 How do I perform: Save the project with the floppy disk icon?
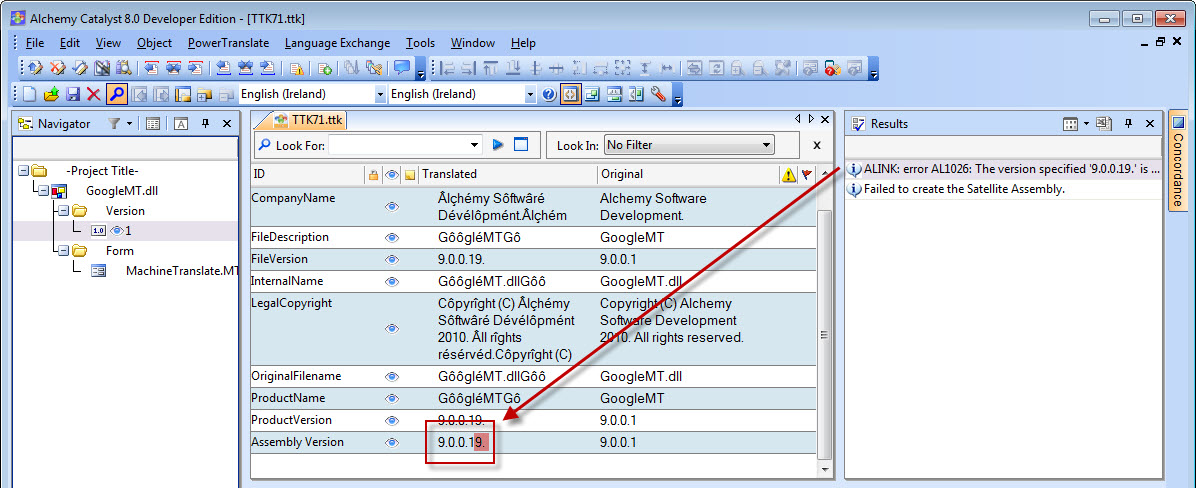pos(72,95)
